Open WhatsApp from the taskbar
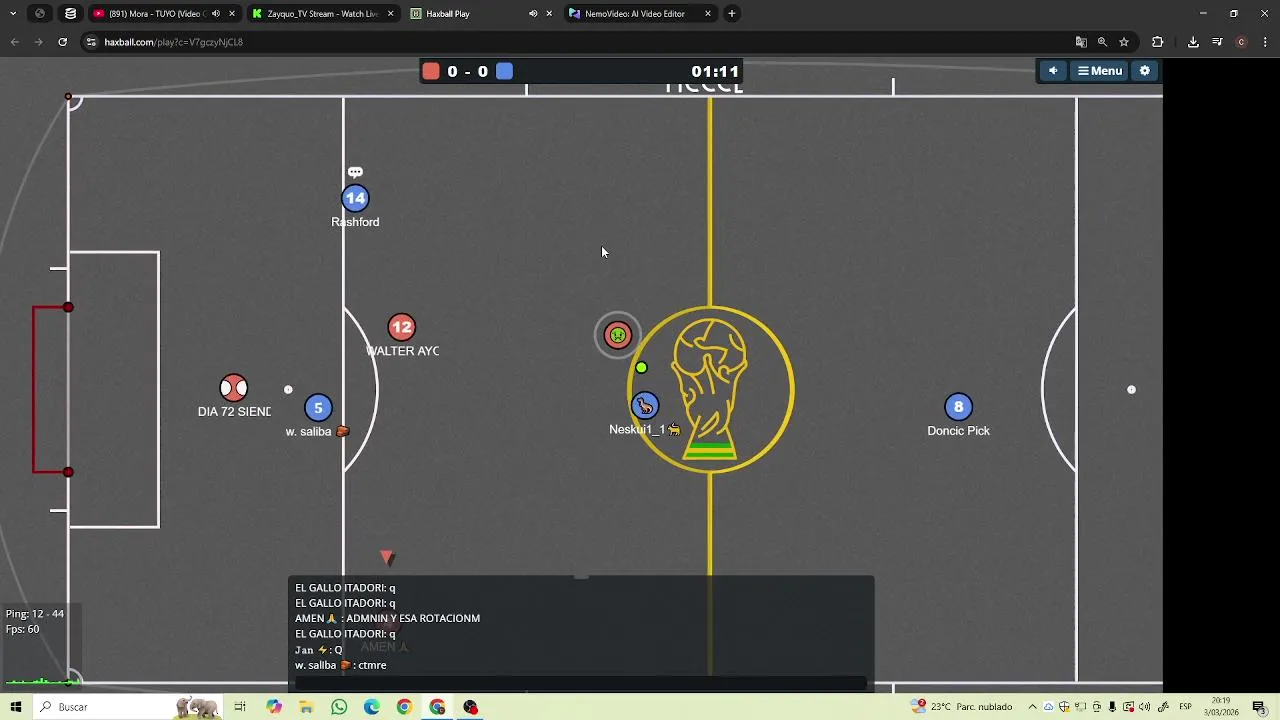The image size is (1280, 720). pos(339,707)
